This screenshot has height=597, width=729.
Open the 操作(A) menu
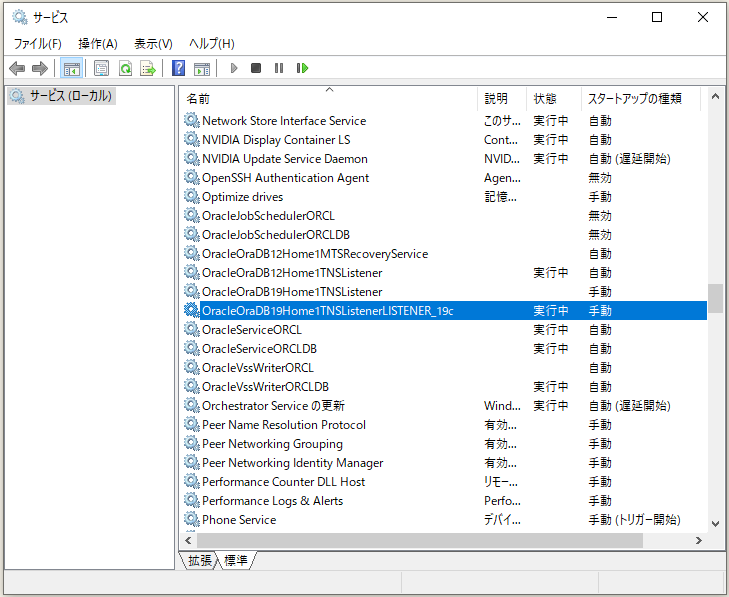(98, 44)
